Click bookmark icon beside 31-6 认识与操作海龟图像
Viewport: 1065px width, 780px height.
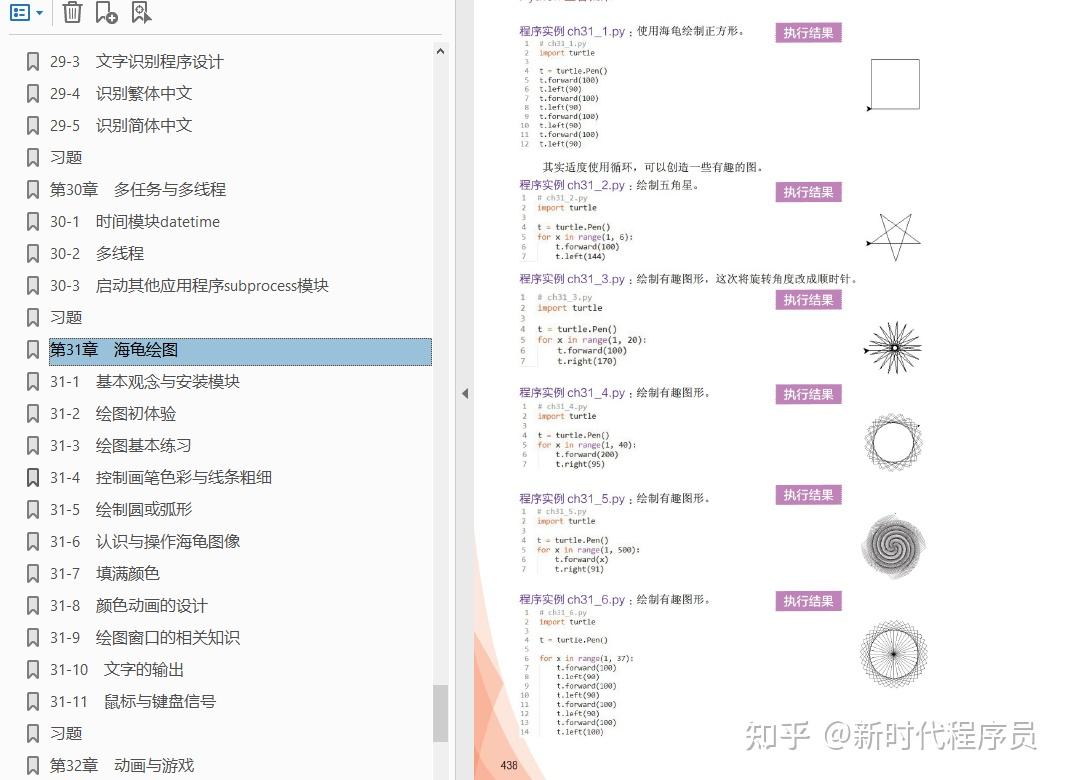coord(33,542)
